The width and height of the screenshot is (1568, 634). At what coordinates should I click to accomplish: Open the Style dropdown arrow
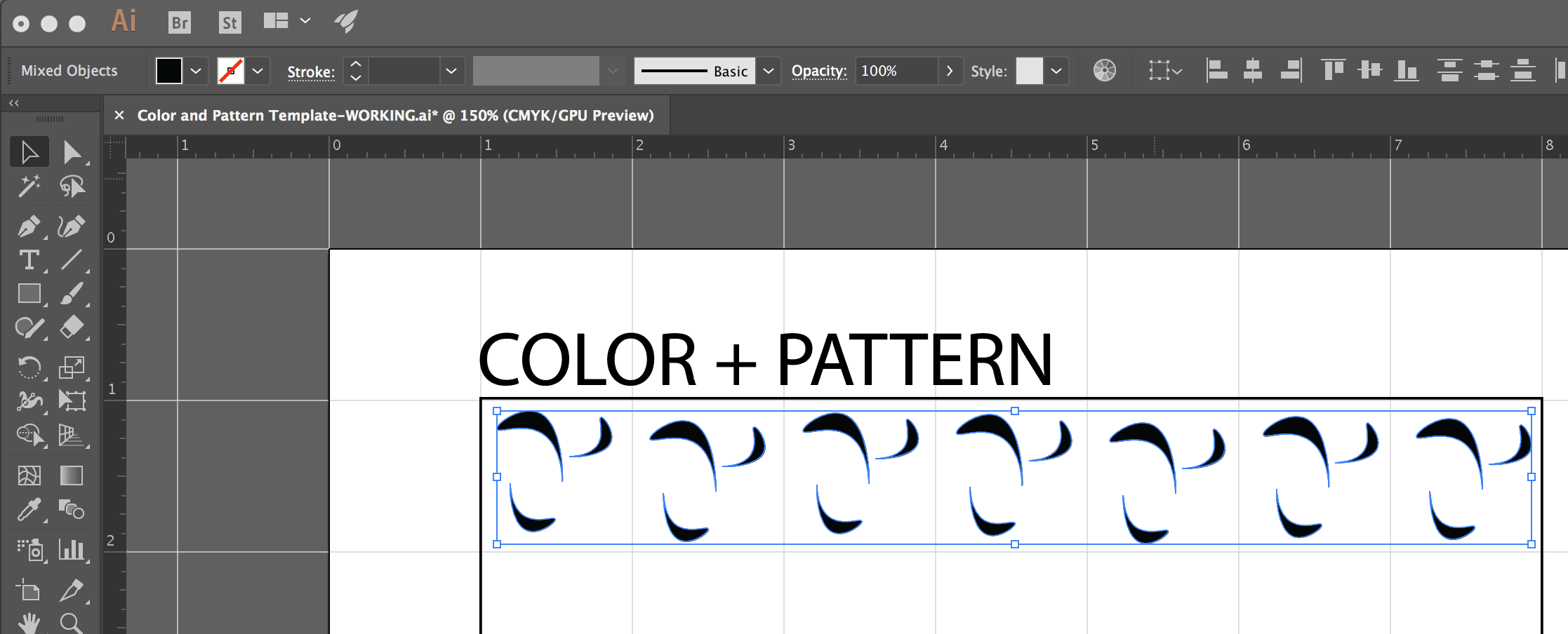click(1056, 71)
